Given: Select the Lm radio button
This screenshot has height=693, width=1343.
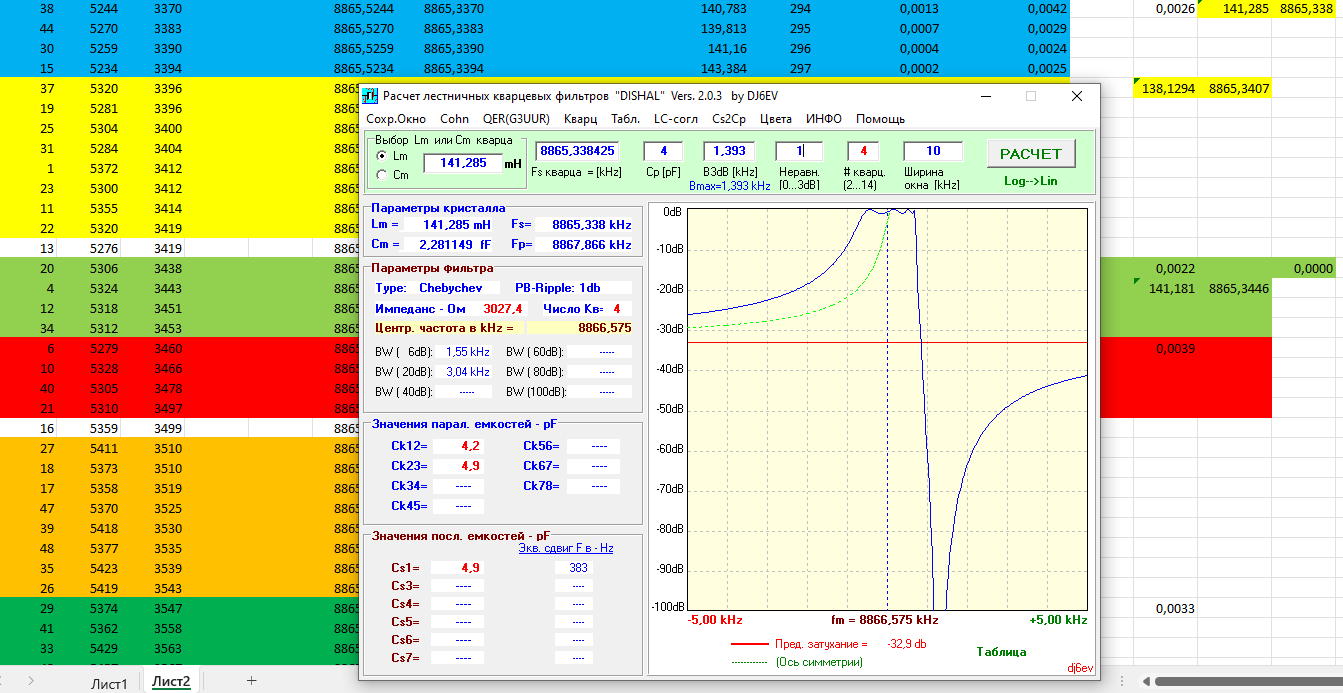Looking at the screenshot, I should pyautogui.click(x=381, y=156).
